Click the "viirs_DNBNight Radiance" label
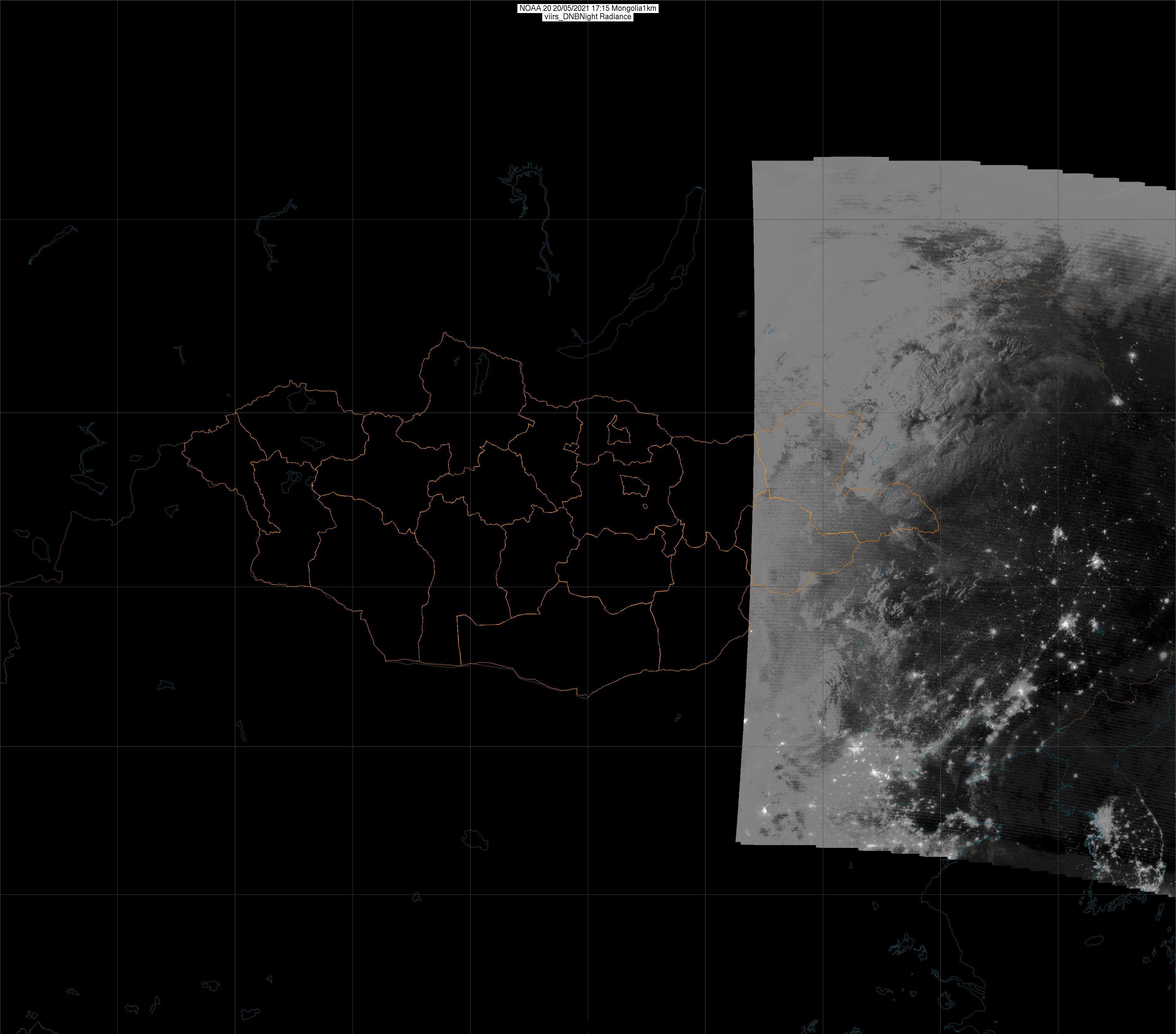Image resolution: width=1176 pixels, height=1034 pixels. [x=588, y=17]
